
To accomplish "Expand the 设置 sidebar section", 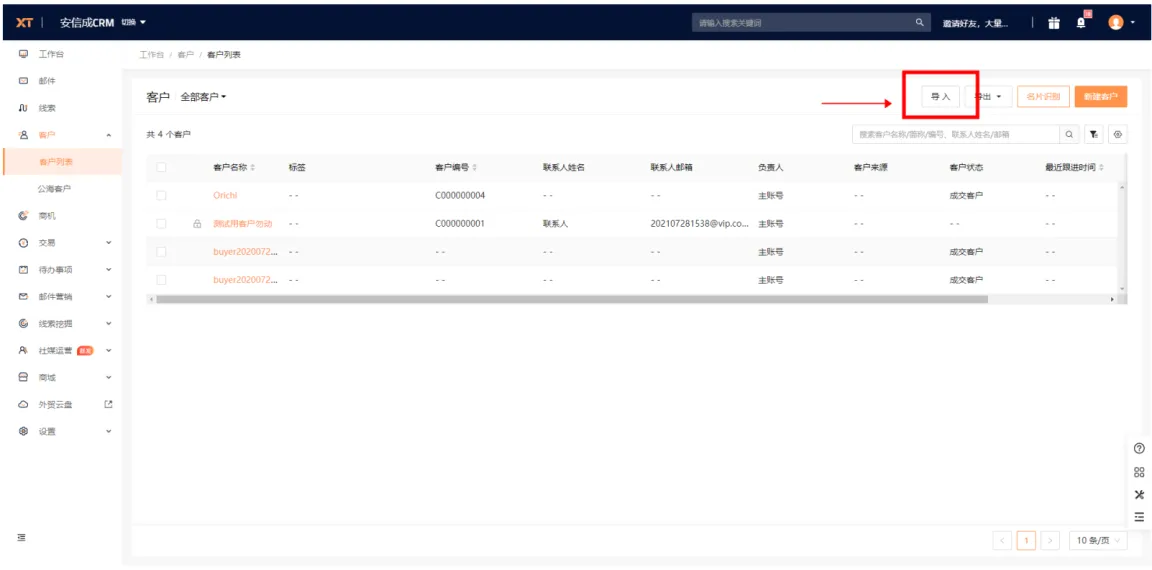I will click(x=109, y=431).
